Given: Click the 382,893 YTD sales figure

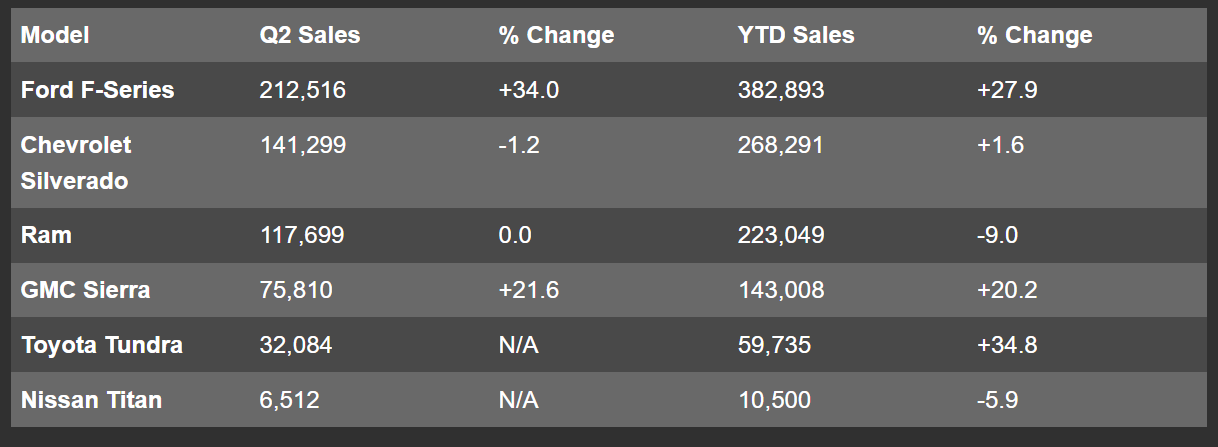Looking at the screenshot, I should point(780,90).
